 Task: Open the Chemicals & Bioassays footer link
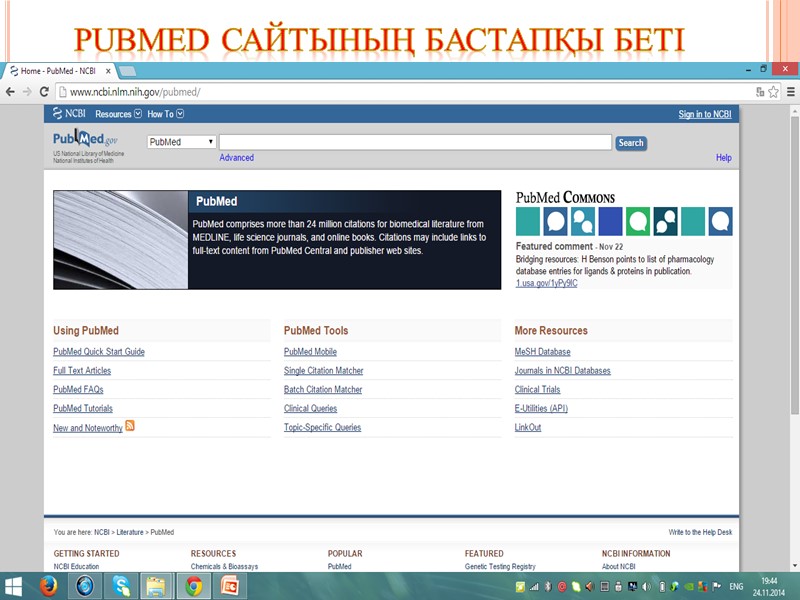(x=224, y=566)
